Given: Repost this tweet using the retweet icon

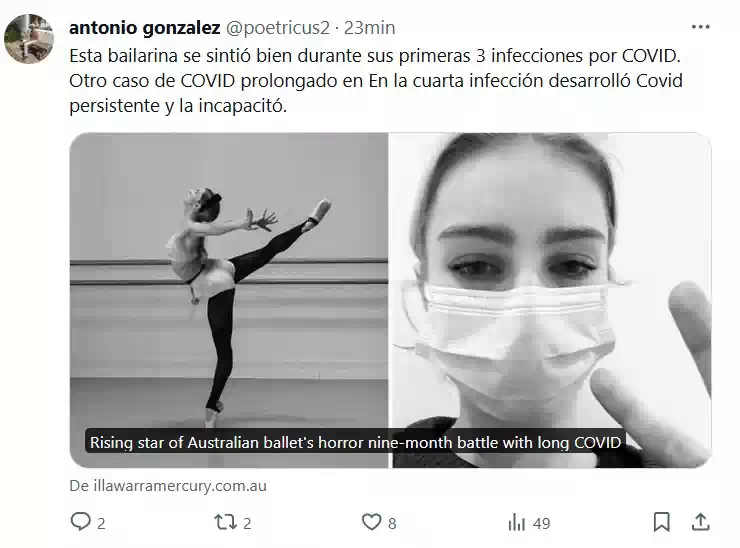Looking at the screenshot, I should 225,523.
